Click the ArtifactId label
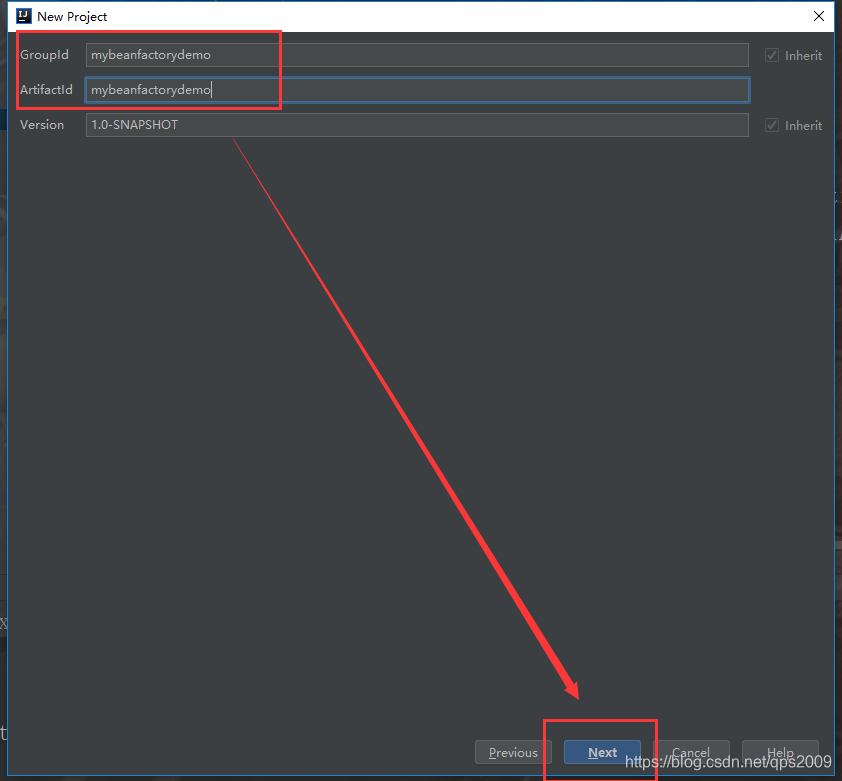Viewport: 842px width, 781px height. [46, 90]
